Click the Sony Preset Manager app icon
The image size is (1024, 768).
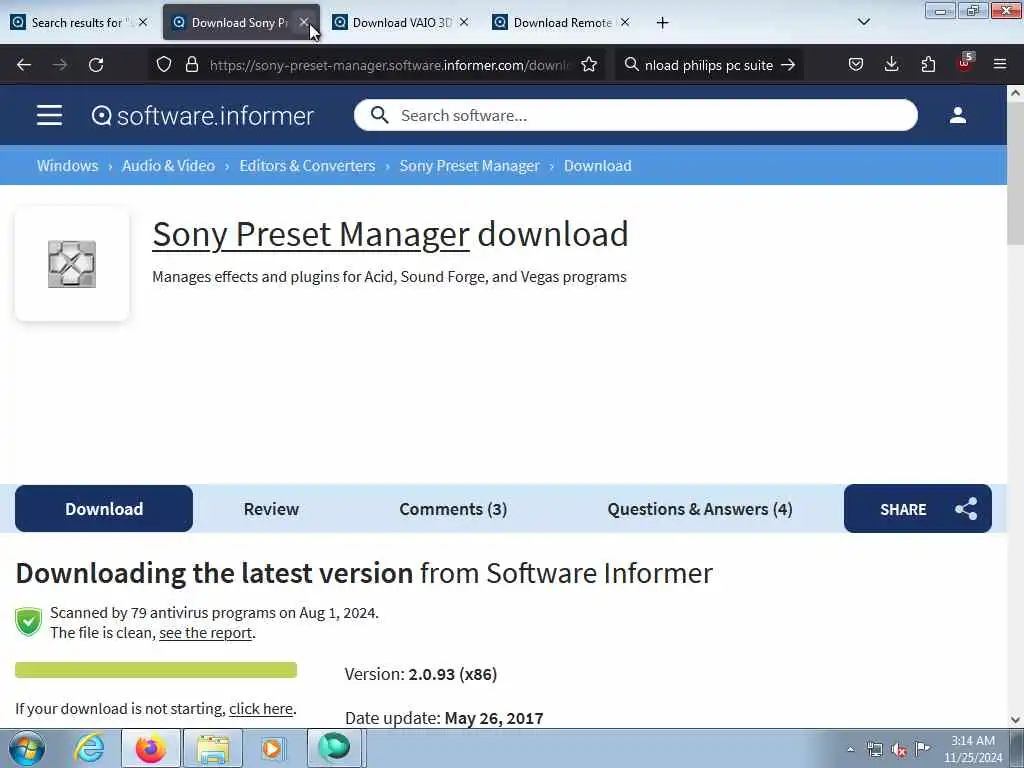[72, 264]
